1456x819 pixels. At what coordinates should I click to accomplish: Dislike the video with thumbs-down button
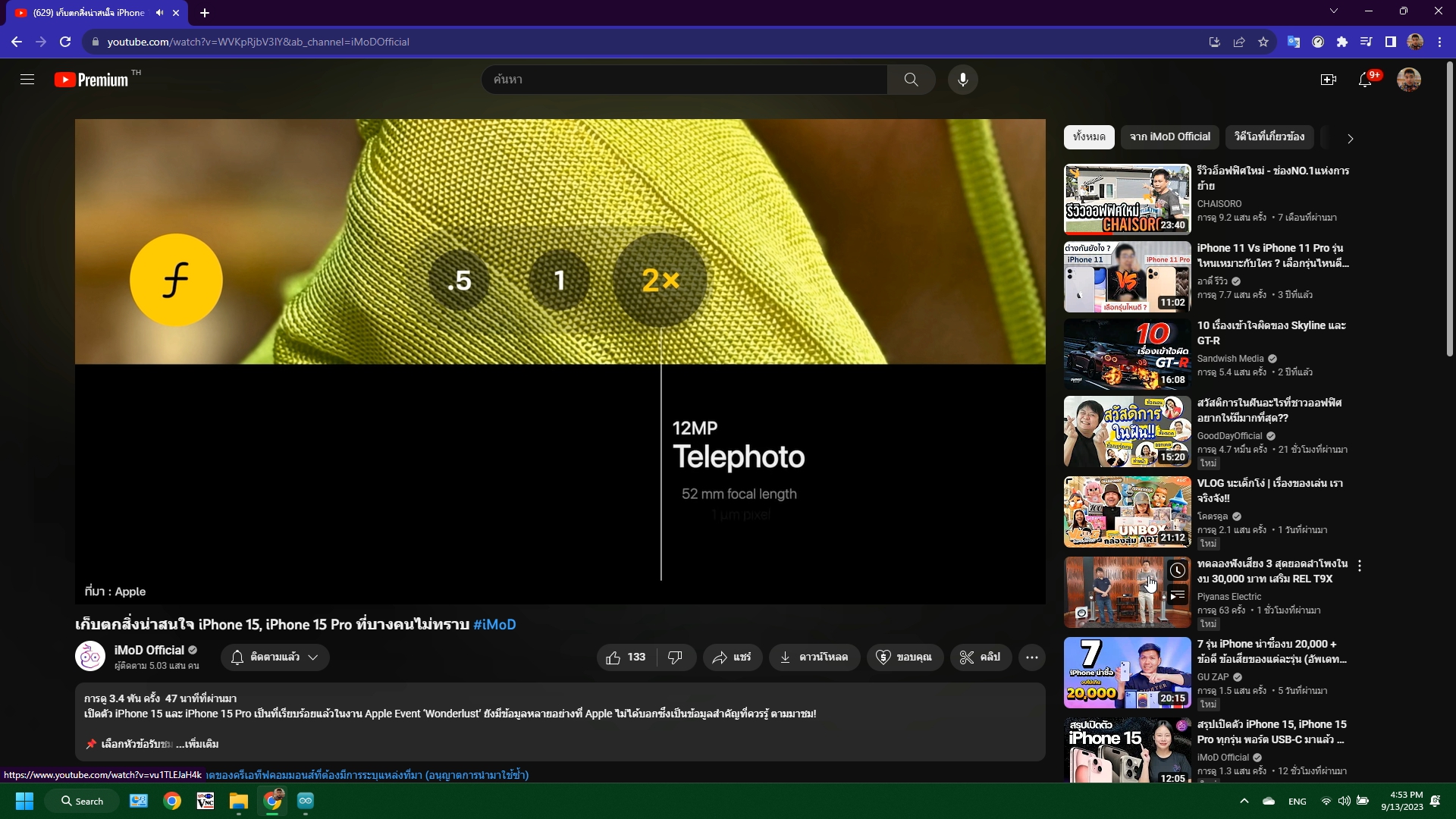(675, 657)
